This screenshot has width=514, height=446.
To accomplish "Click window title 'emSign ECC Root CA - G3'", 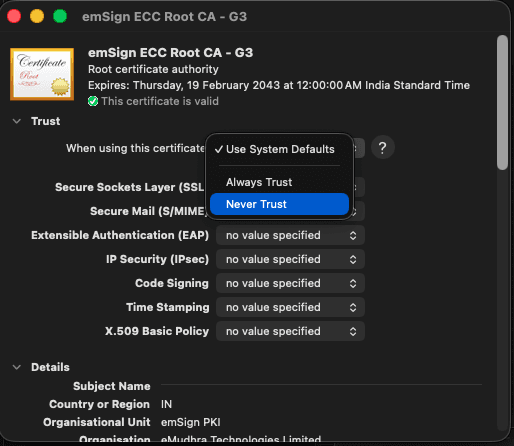I will pyautogui.click(x=165, y=17).
